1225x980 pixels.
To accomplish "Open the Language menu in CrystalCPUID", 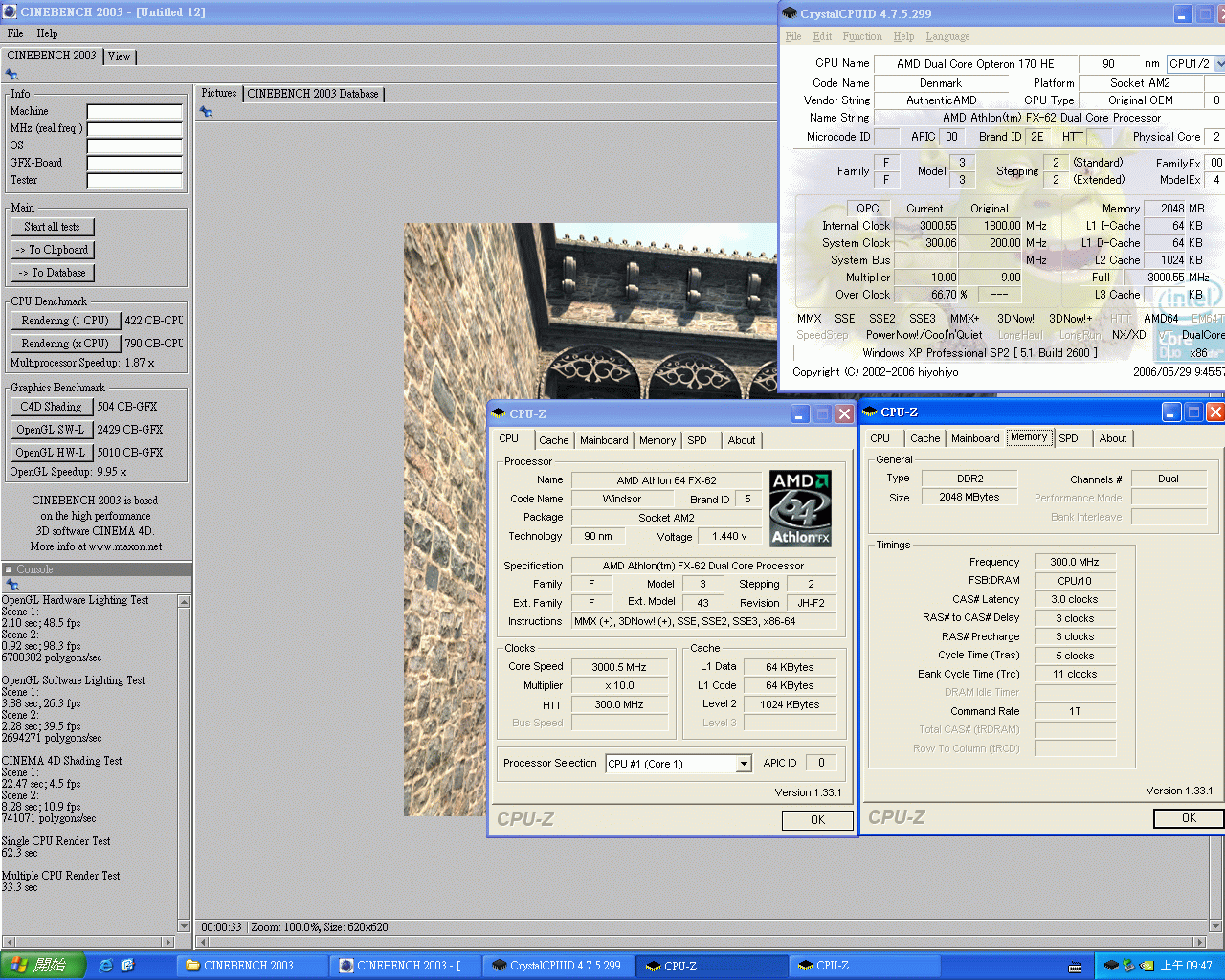I will click(947, 36).
